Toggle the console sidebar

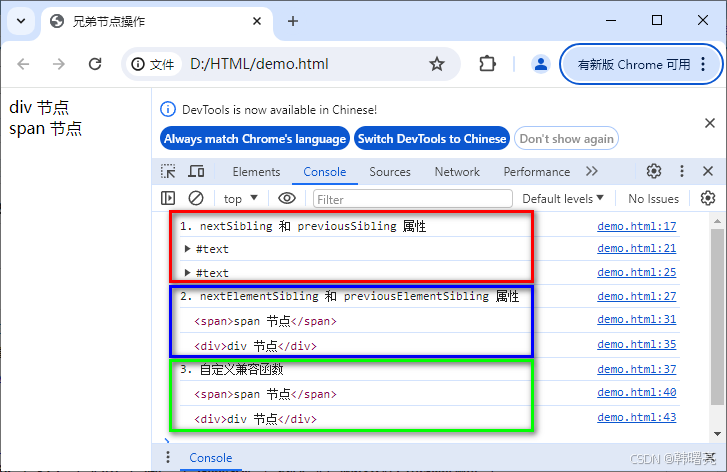coord(168,198)
